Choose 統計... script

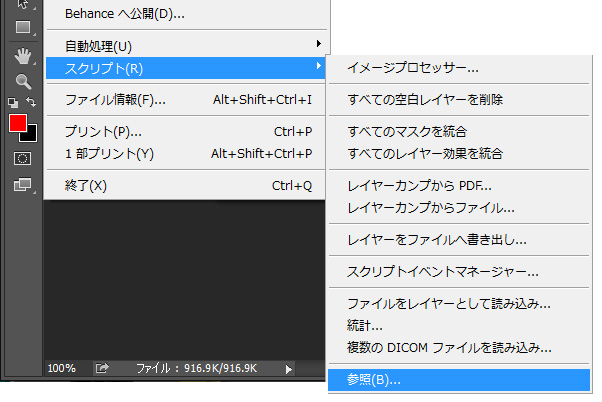click(459, 326)
